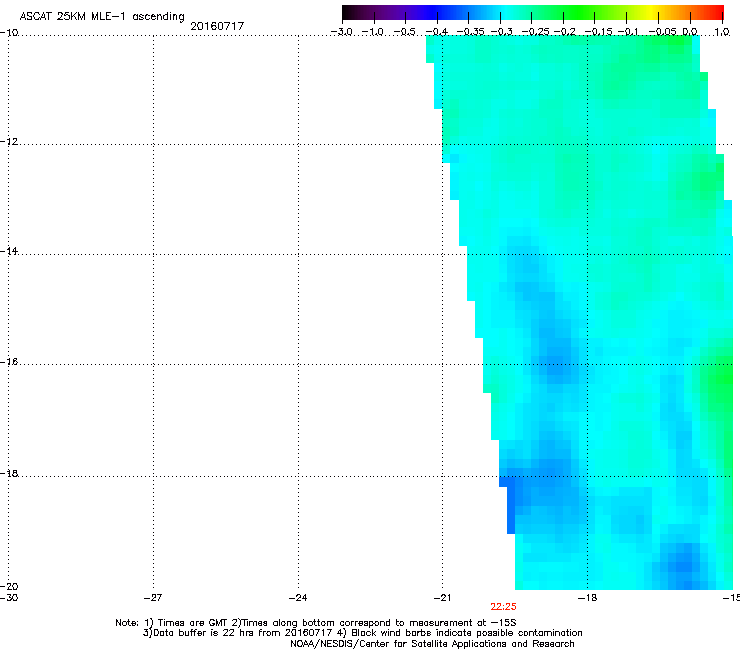Click the -27 longitude axis label
The image size is (740, 650).
point(153,598)
